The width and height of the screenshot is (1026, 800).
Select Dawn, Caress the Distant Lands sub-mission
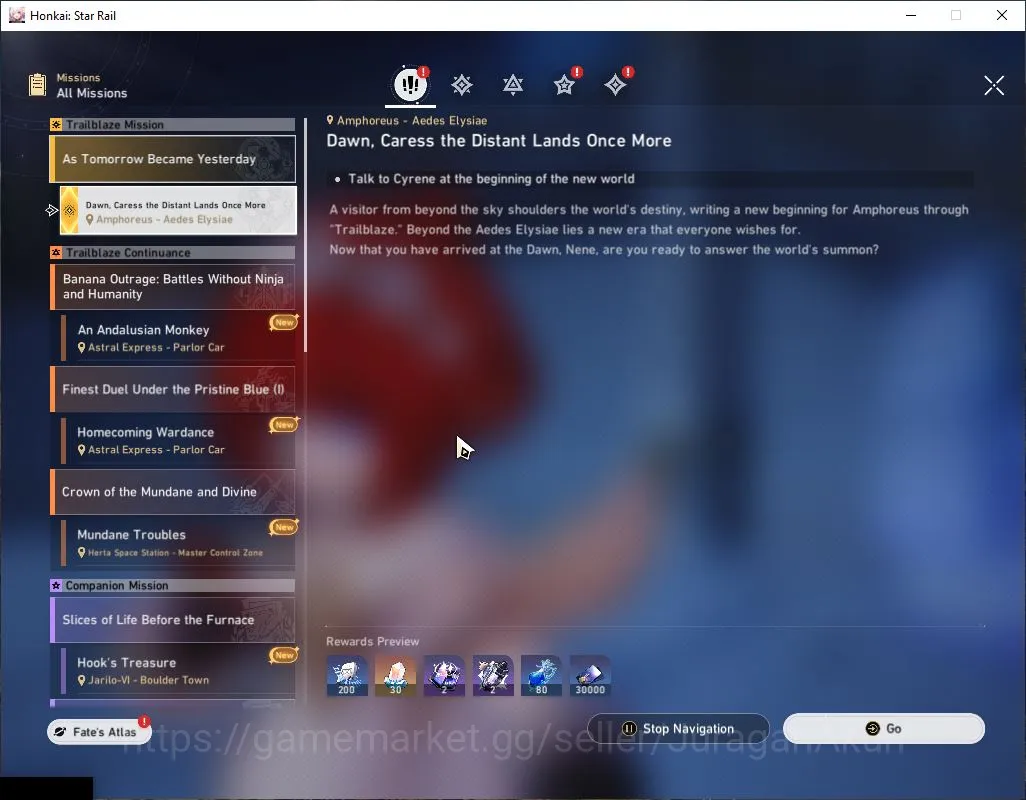pyautogui.click(x=178, y=211)
